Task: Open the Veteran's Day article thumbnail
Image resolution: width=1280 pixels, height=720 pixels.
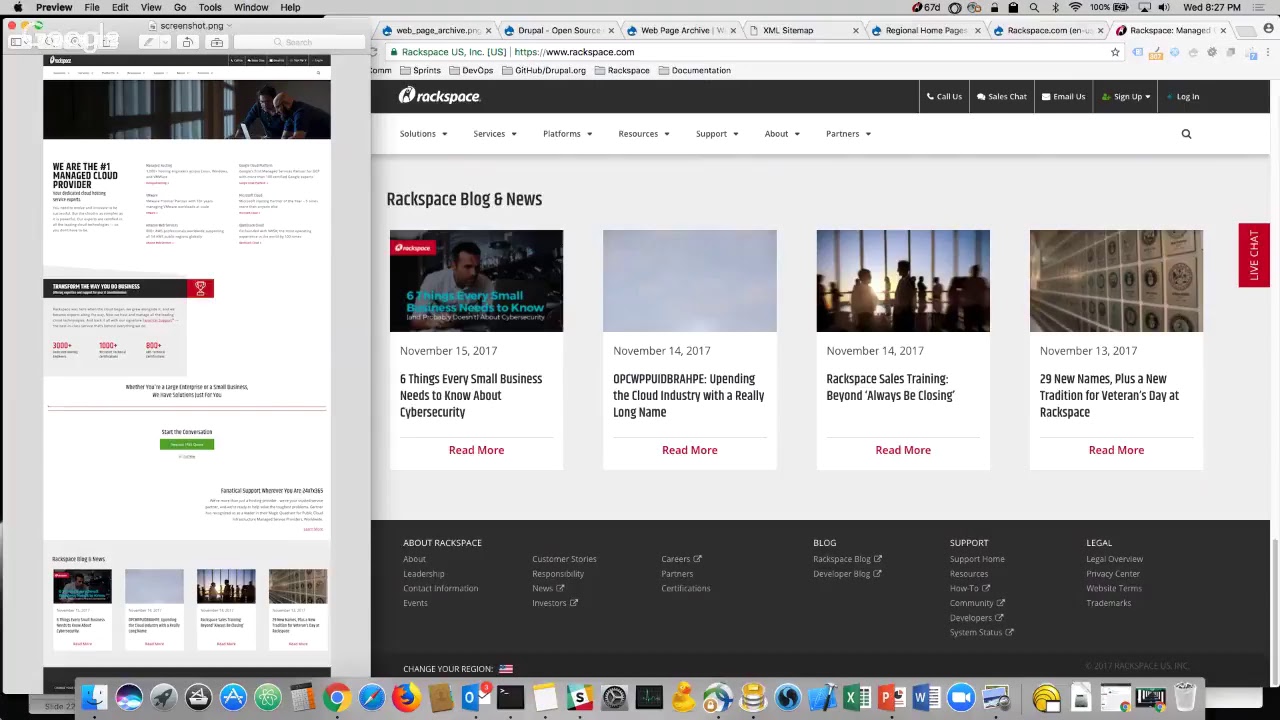Action: point(1116,281)
